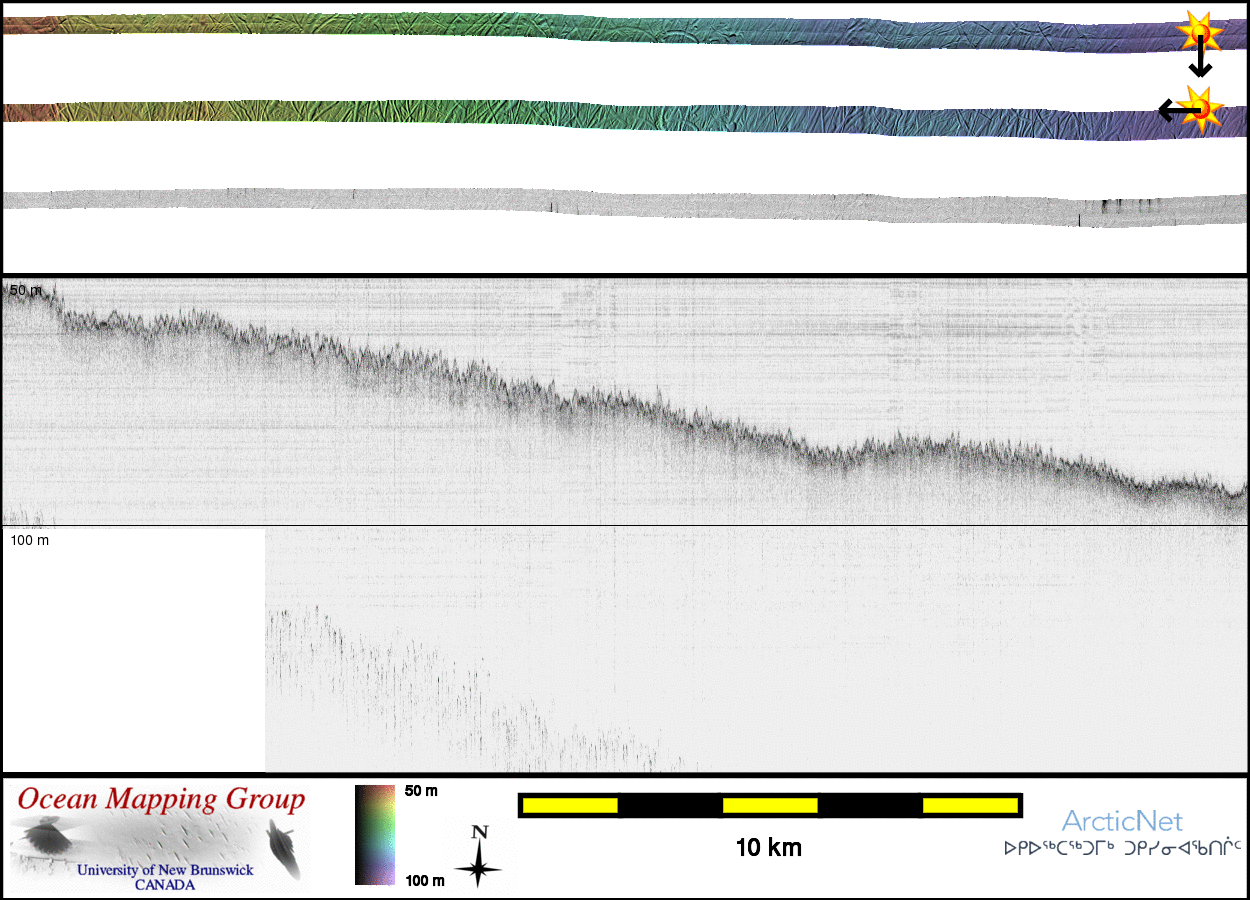Click the 10 km scale label
Image resolution: width=1250 pixels, height=900 pixels.
tap(768, 848)
